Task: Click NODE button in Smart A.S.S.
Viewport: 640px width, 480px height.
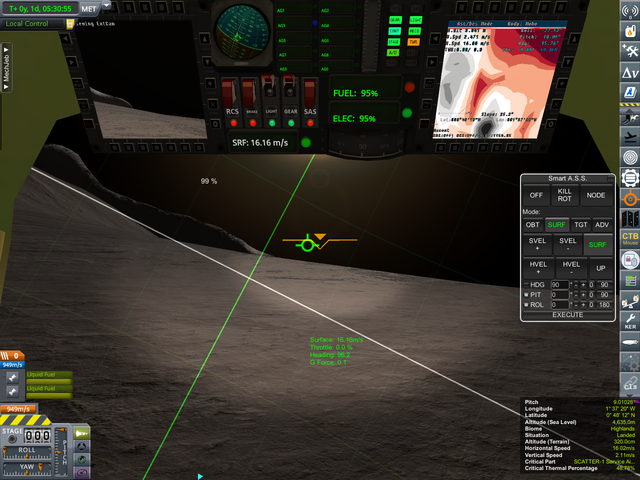Action: point(596,196)
